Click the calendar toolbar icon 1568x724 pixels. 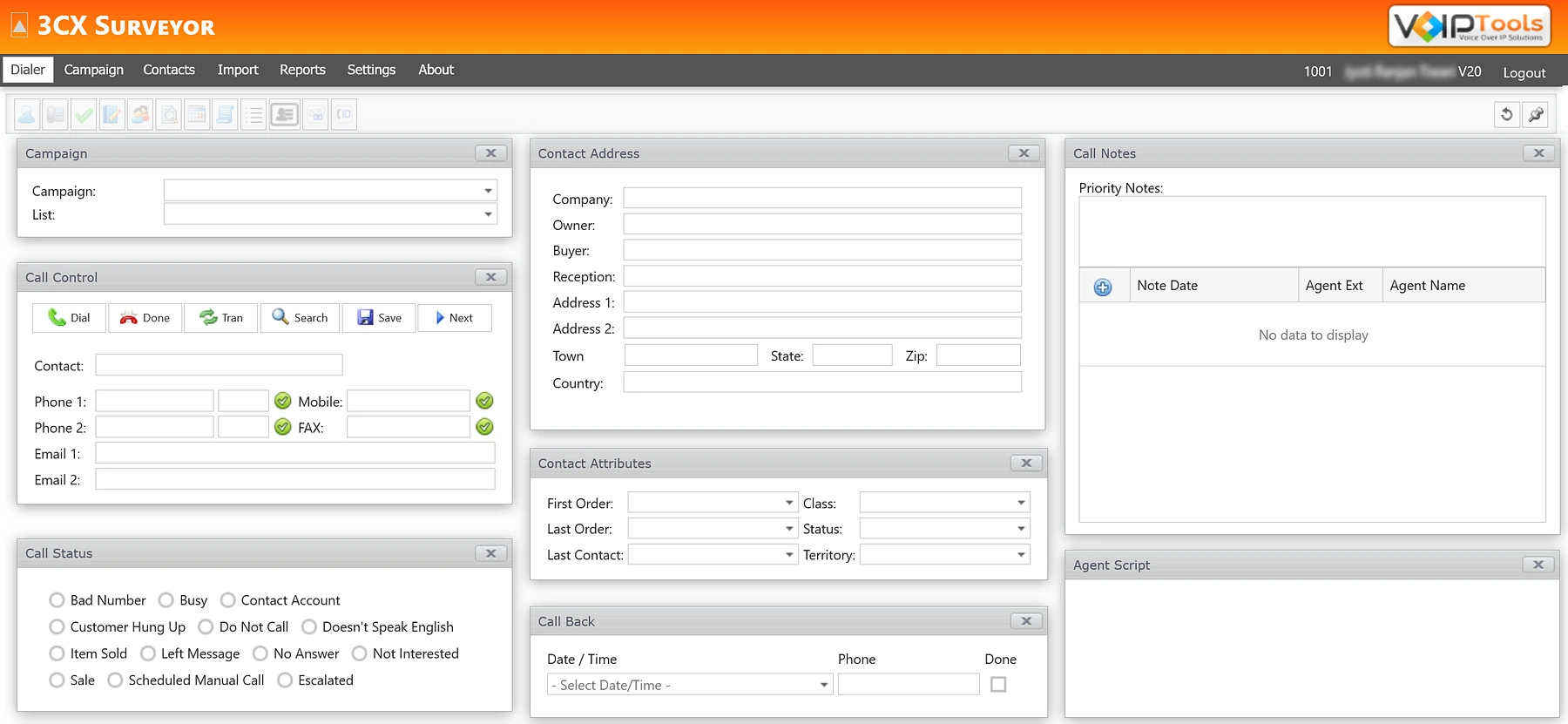point(198,114)
